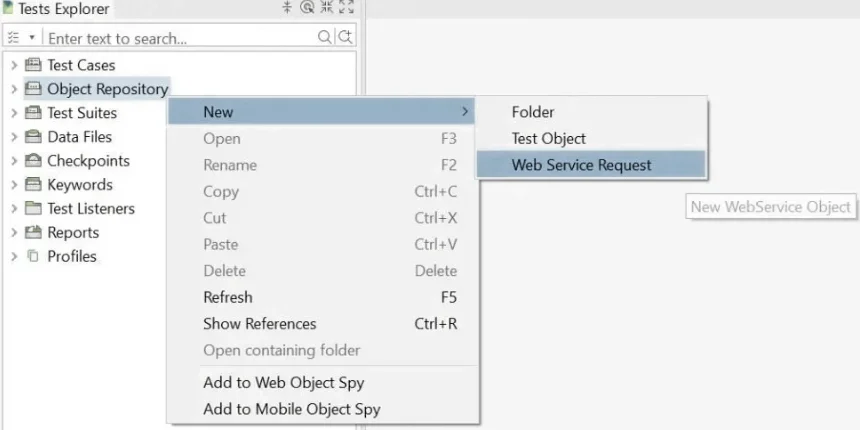Select Checkpoints item in the tree
The width and height of the screenshot is (860, 430).
coord(88,161)
